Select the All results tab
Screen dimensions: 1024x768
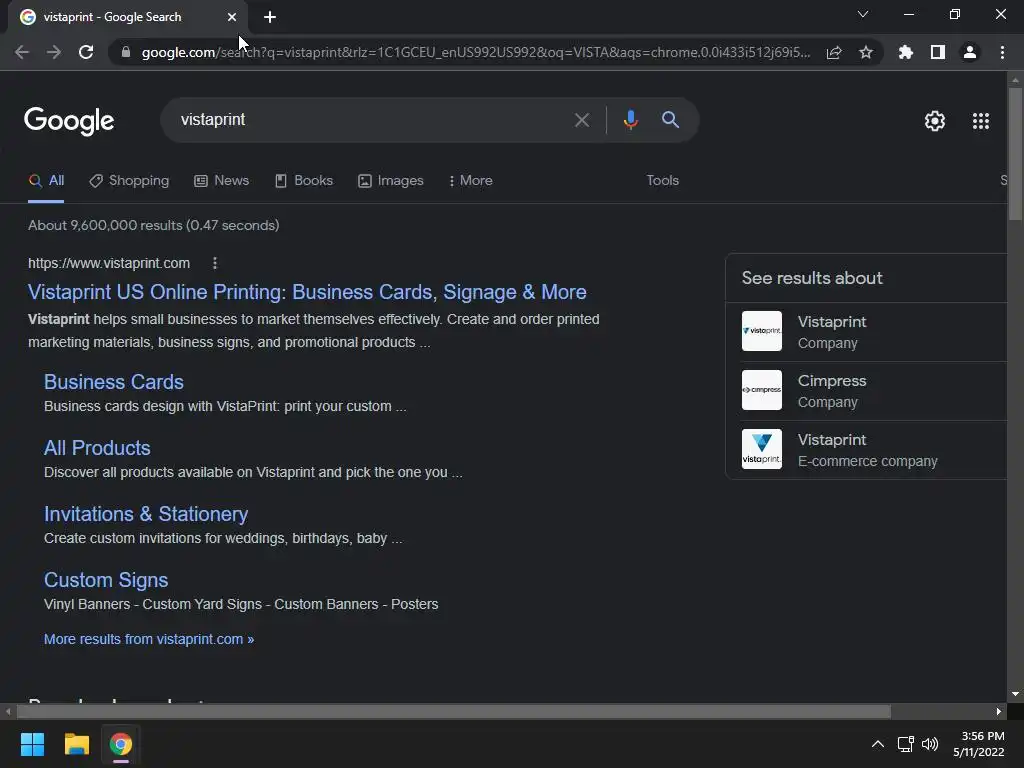[x=46, y=181]
